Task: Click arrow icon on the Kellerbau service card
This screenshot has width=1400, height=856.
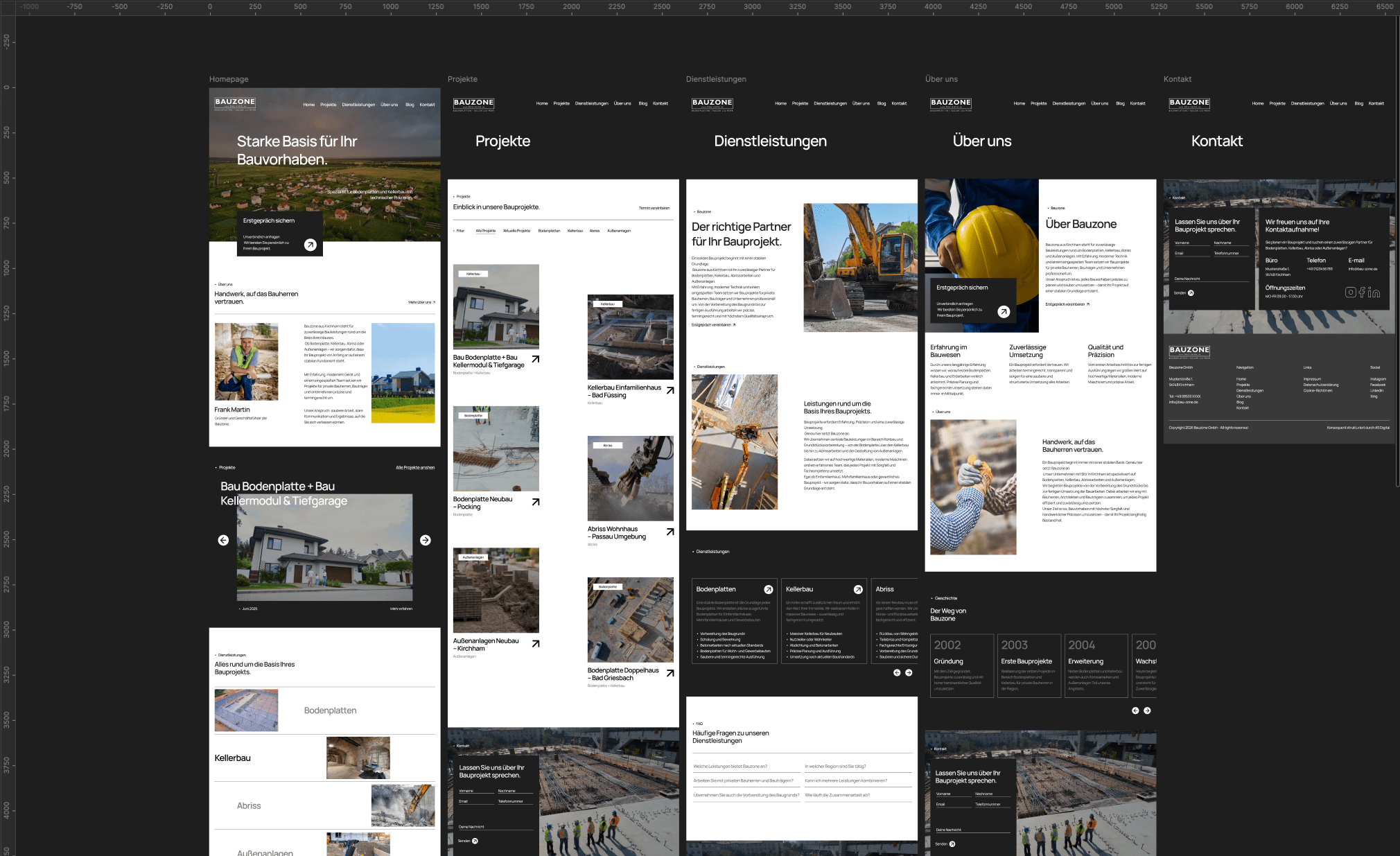Action: (x=858, y=589)
